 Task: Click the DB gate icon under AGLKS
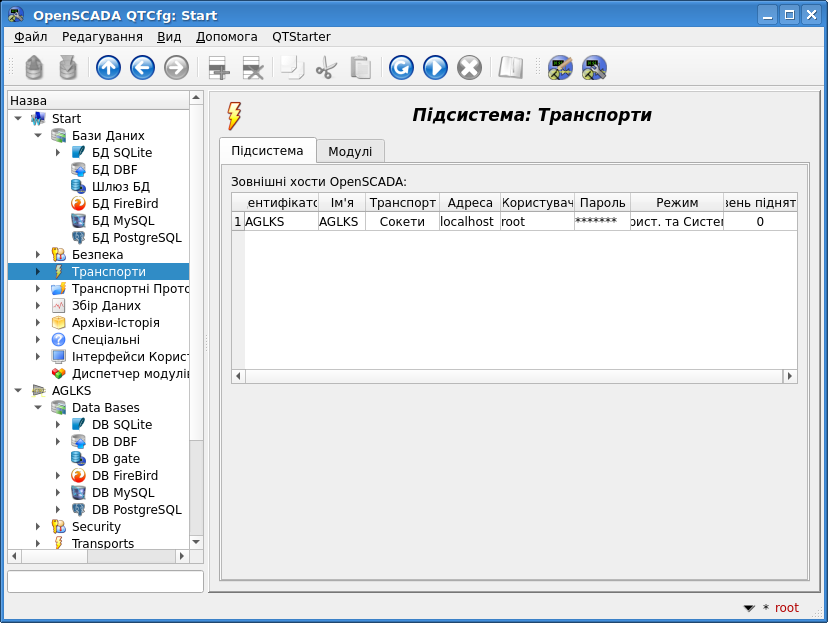pyautogui.click(x=78, y=458)
